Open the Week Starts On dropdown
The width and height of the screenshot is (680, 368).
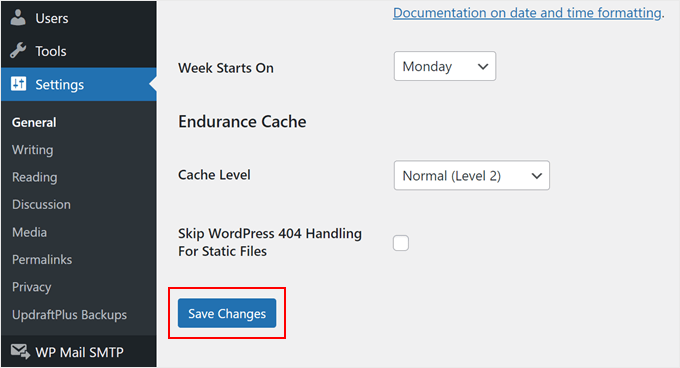[445, 66]
